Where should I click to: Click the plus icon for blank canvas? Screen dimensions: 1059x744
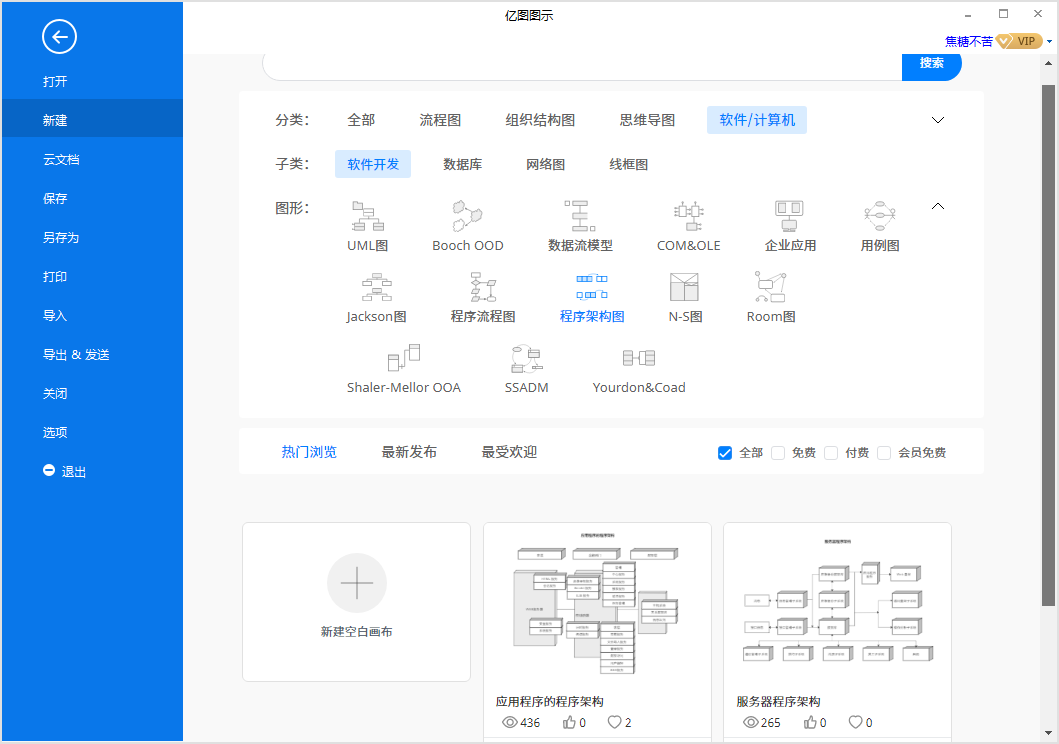pyautogui.click(x=357, y=583)
